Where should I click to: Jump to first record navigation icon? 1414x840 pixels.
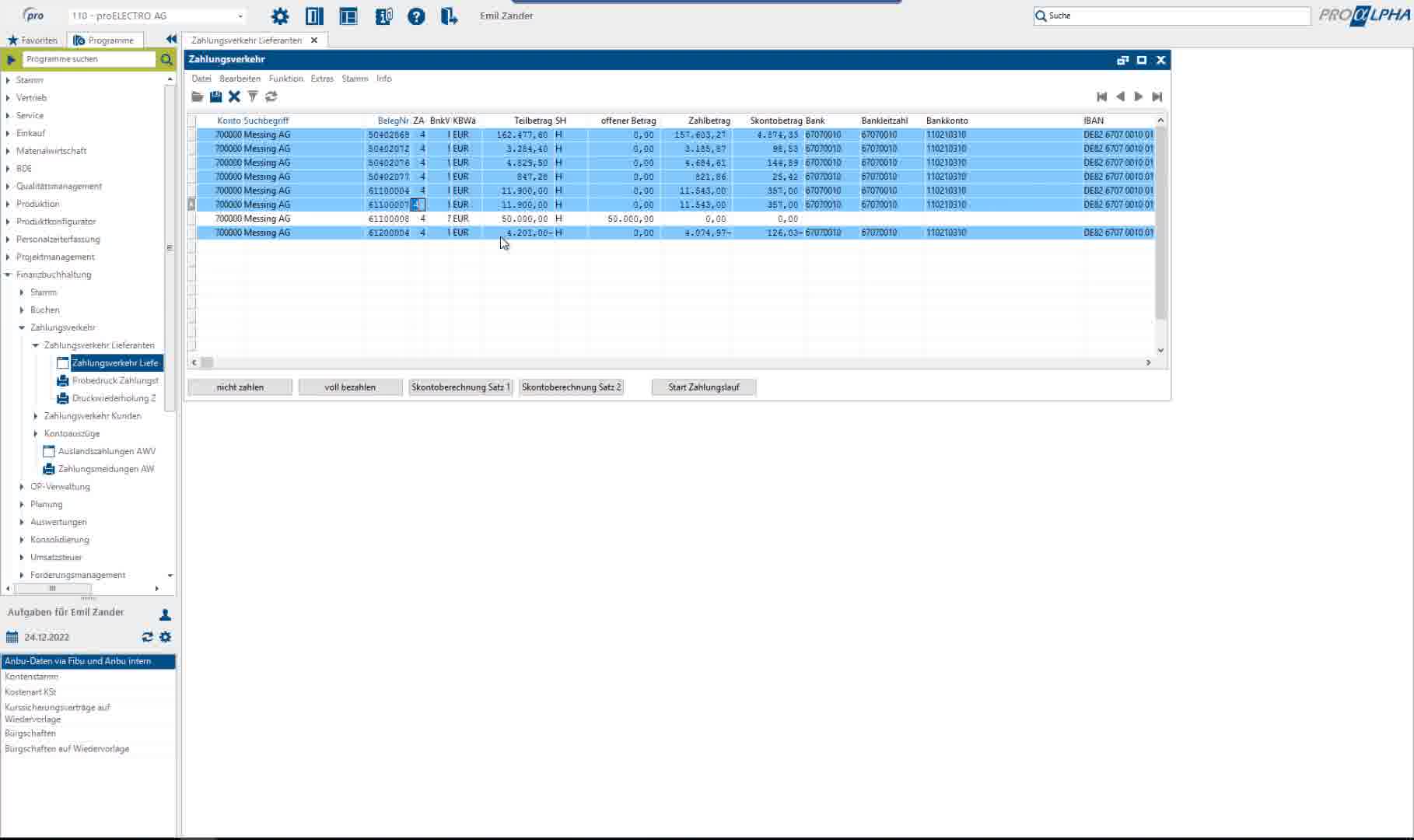tap(1101, 96)
